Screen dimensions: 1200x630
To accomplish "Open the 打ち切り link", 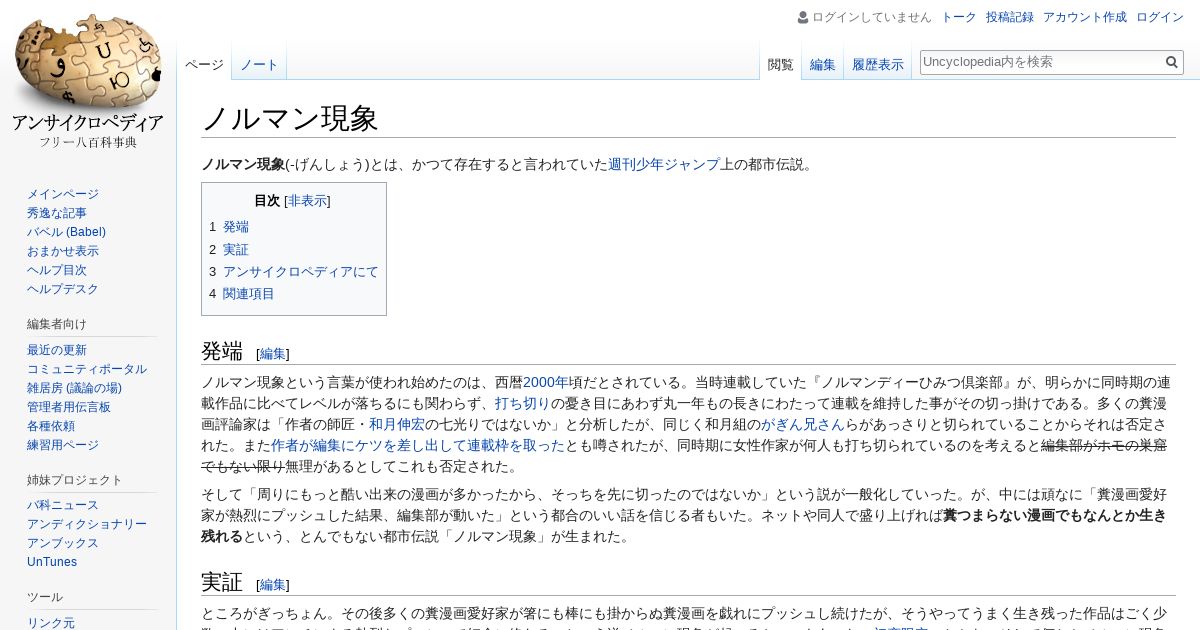I will click(522, 403).
